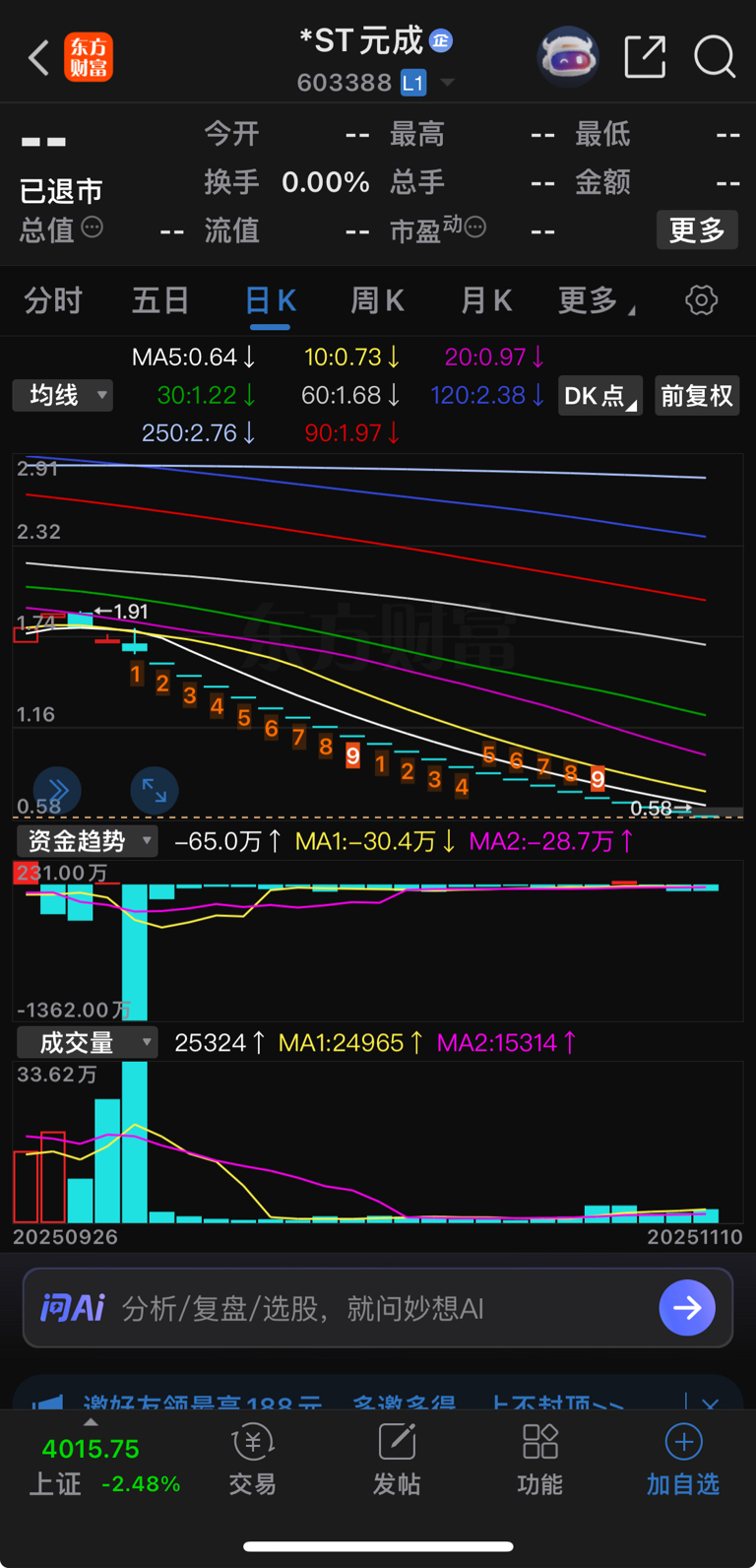Viewport: 756px width, 1568px height.
Task: Tap the MA 250:2.76 value
Action: [199, 432]
